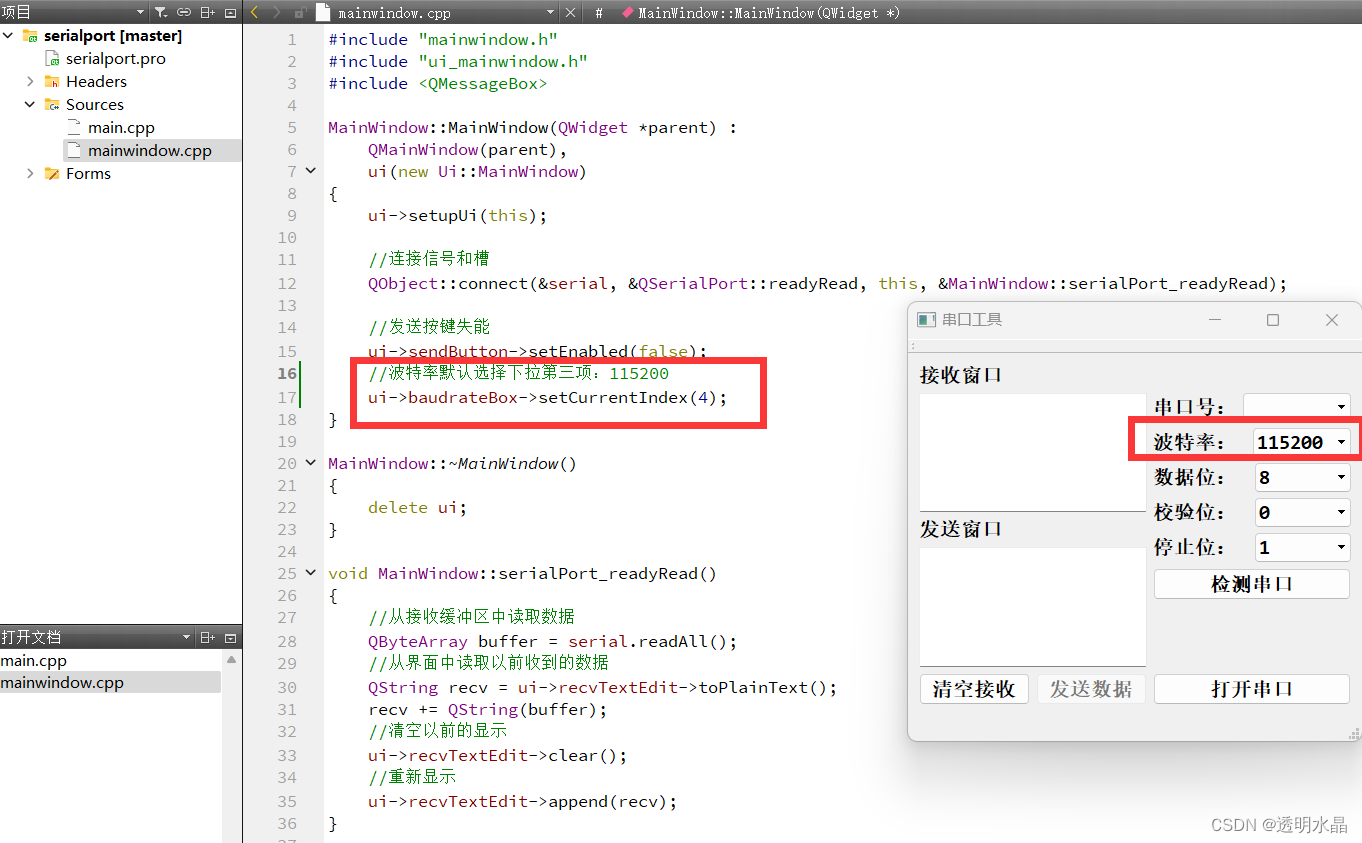The image size is (1362, 843).
Task: Click the split icon in 打开文档 panel header
Action: [208, 637]
